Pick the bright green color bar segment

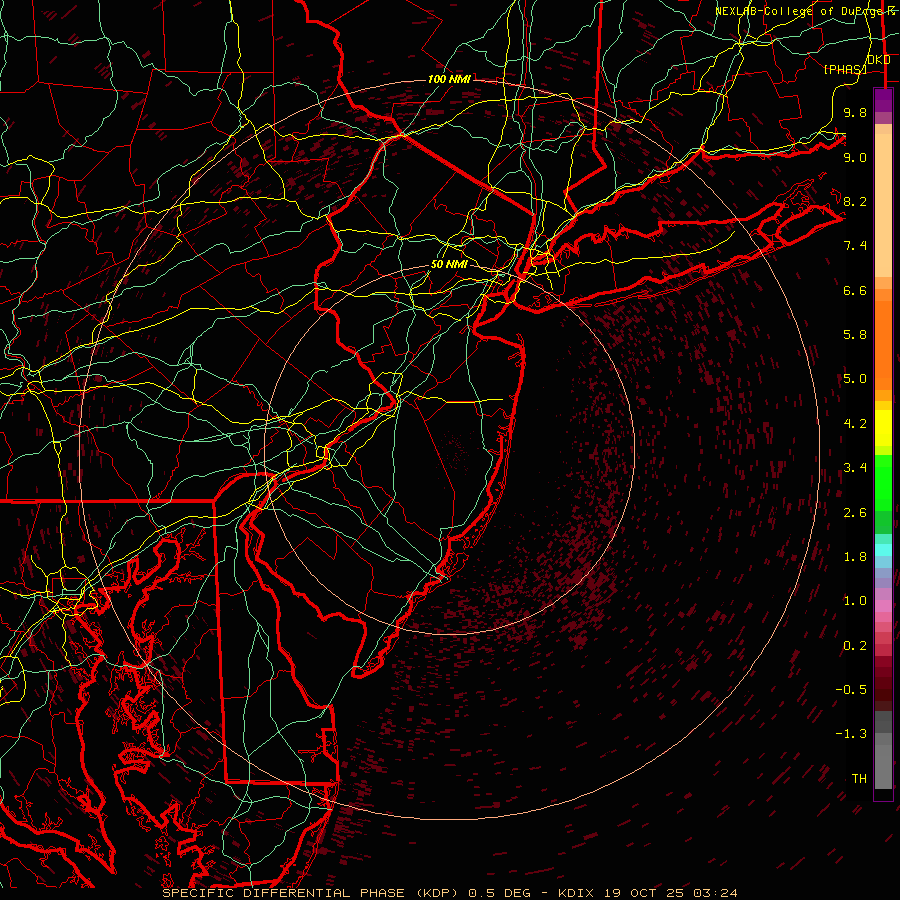tap(883, 482)
